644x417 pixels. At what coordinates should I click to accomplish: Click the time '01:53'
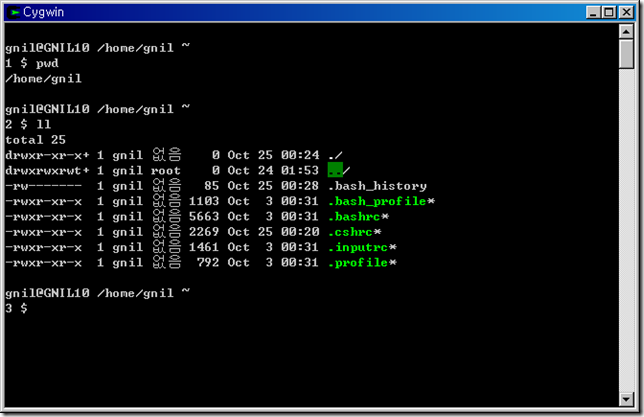pyautogui.click(x=300, y=170)
